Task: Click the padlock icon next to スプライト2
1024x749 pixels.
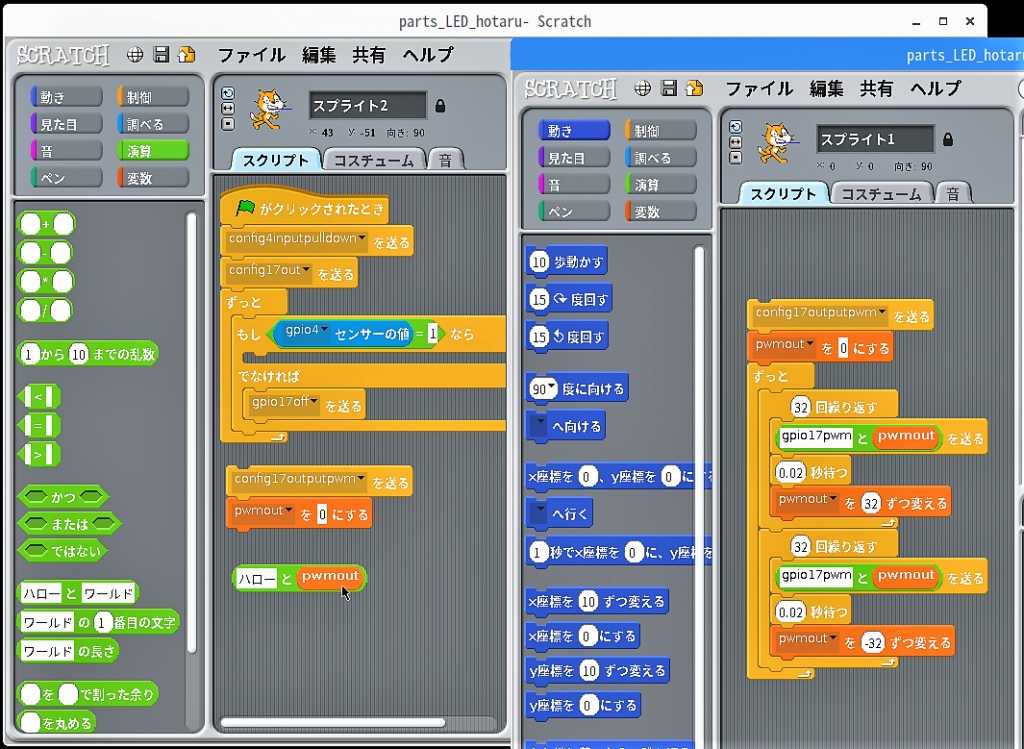Action: tap(440, 105)
